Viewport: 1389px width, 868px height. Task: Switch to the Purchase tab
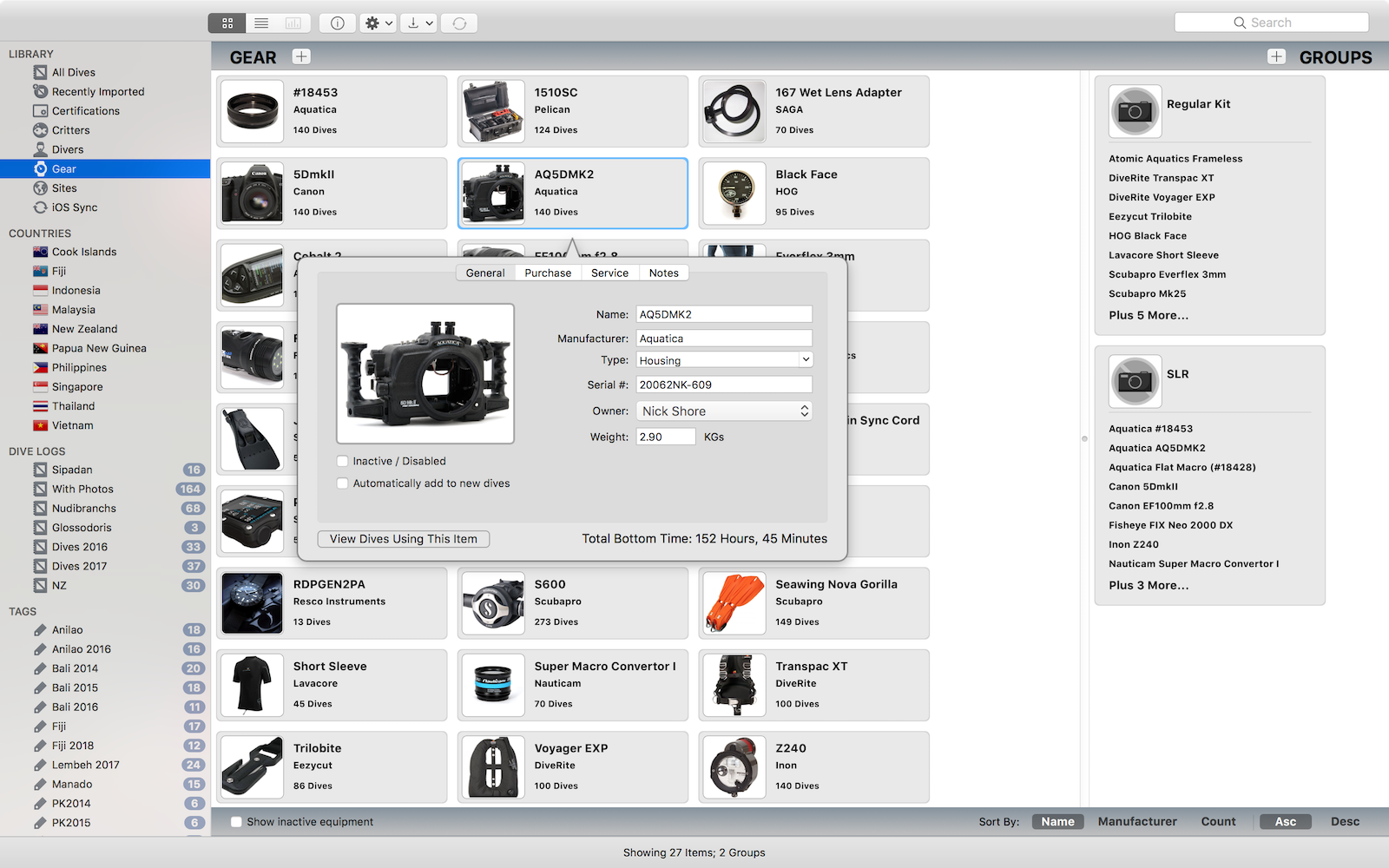[548, 273]
